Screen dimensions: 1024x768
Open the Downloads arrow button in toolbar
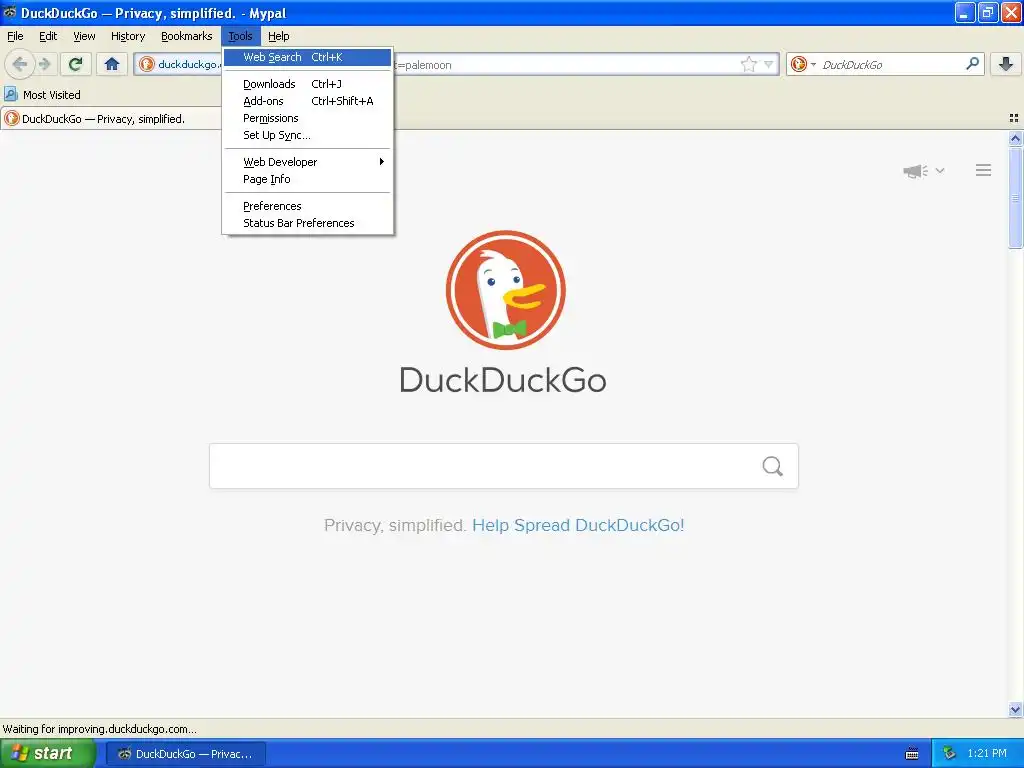coord(1006,64)
